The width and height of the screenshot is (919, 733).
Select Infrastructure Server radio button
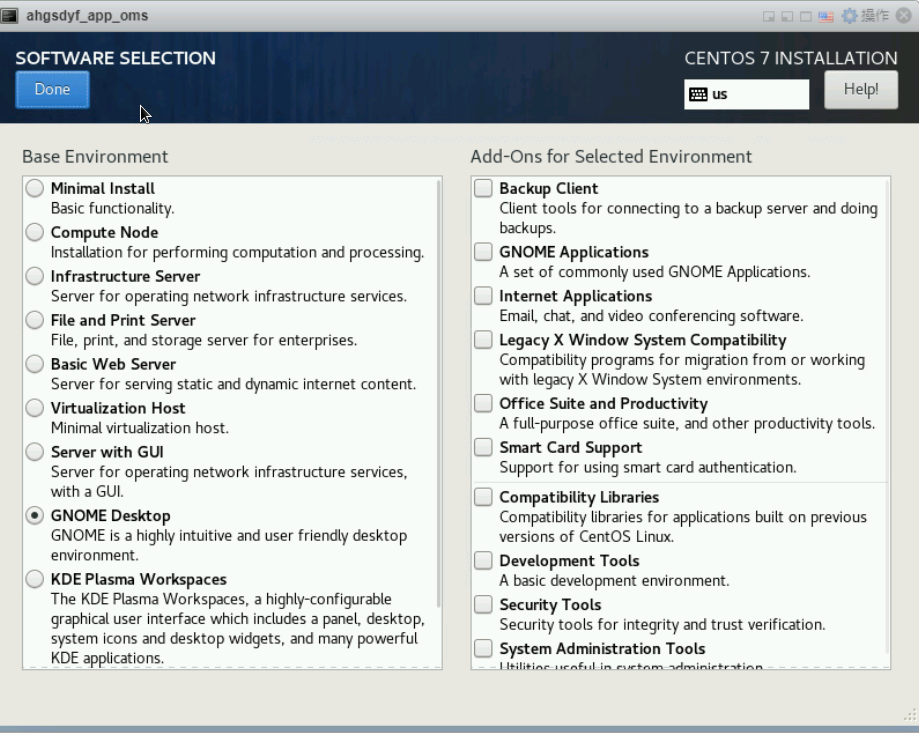[x=35, y=276]
